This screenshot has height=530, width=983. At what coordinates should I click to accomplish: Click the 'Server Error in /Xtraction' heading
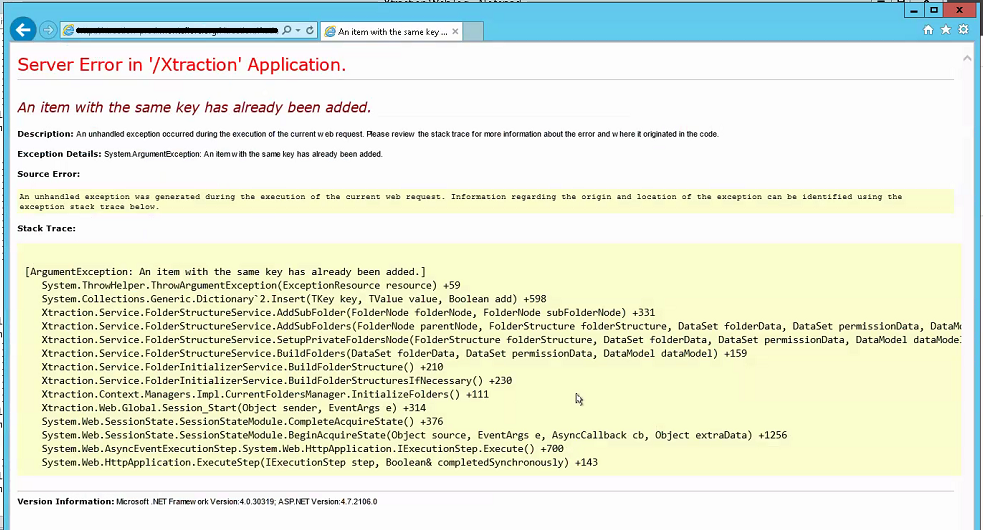(x=182, y=65)
